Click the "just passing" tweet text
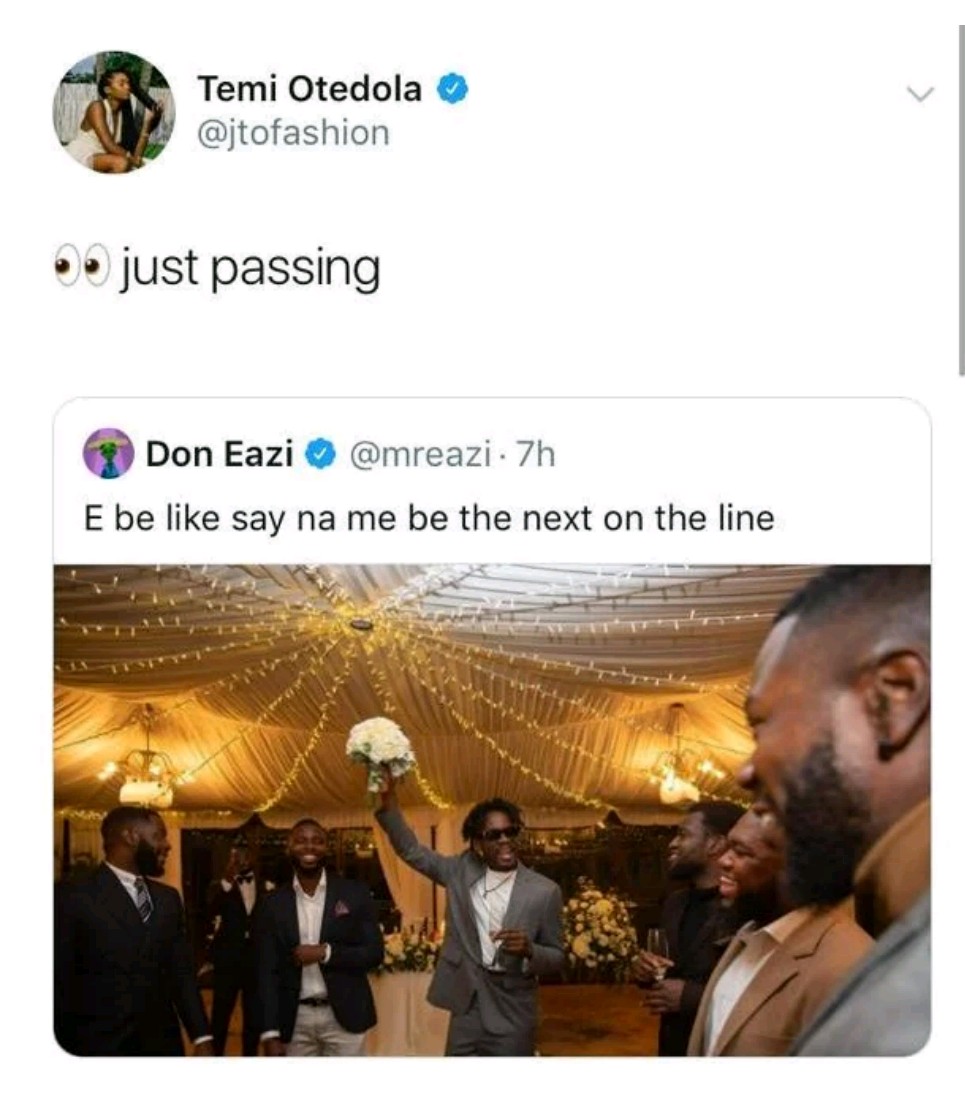 point(251,270)
